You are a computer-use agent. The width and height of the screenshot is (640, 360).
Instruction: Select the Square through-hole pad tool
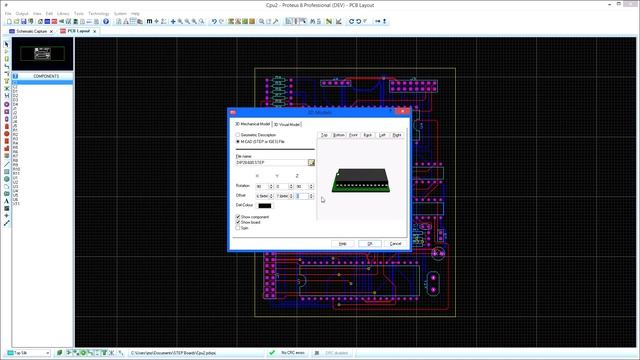[x=7, y=111]
